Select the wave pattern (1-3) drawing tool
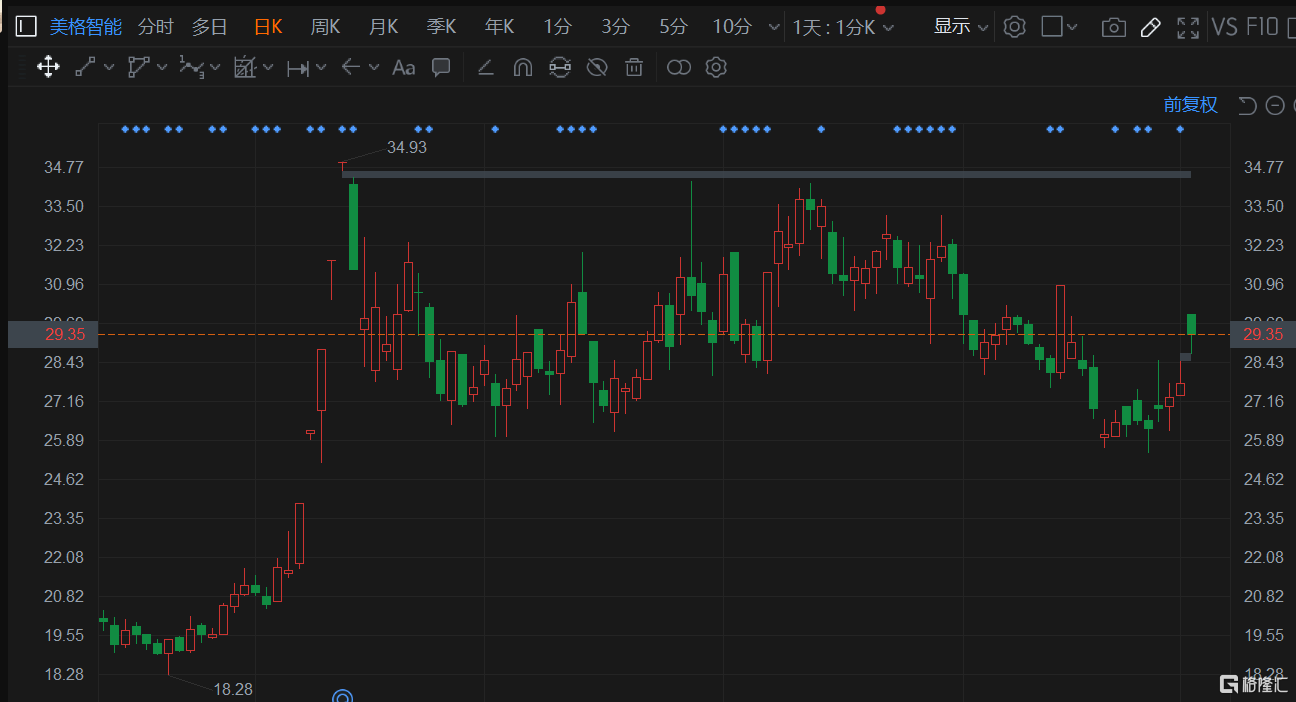Screen dimensions: 1296x702 click(191, 67)
